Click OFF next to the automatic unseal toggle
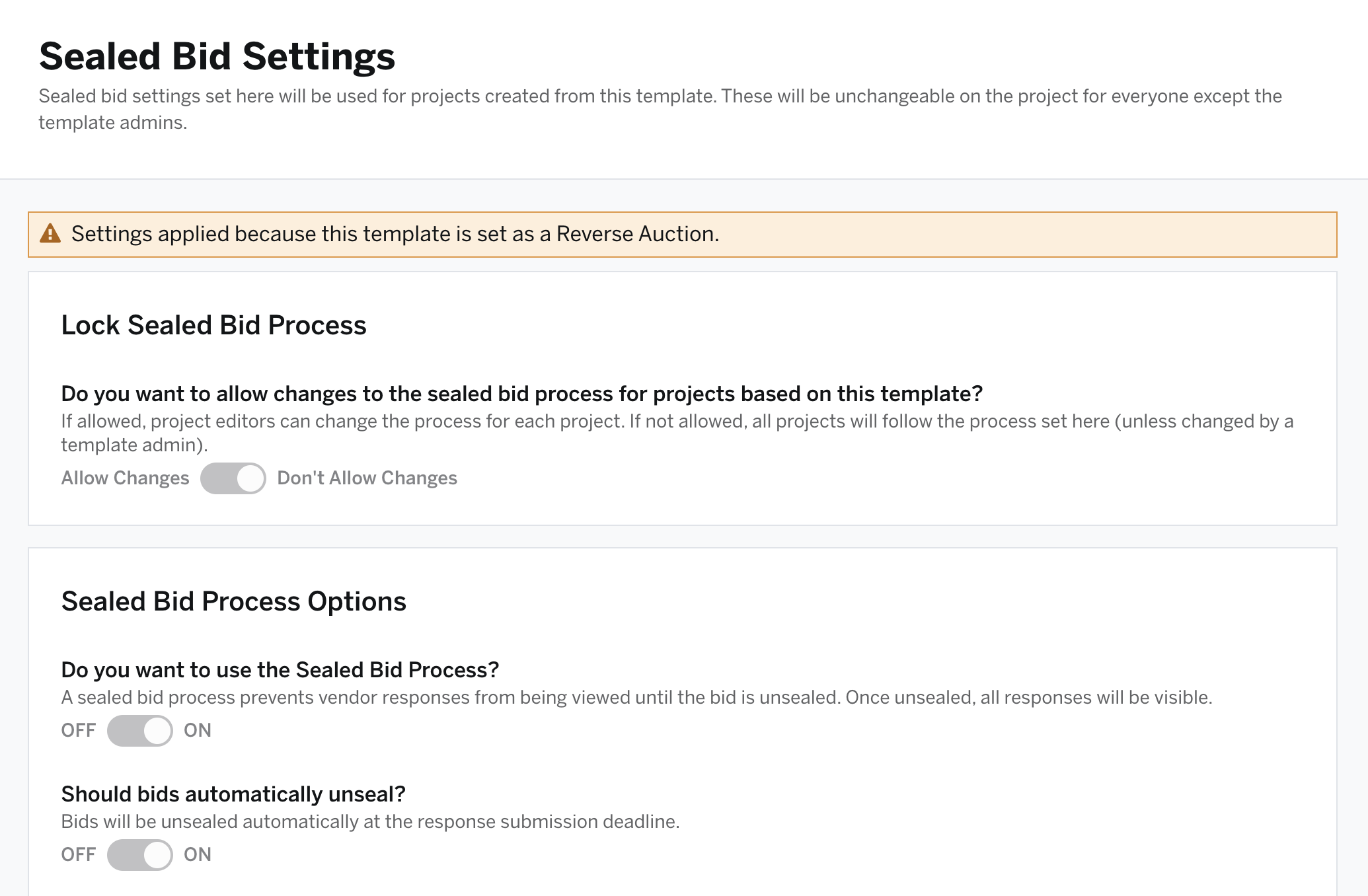The height and width of the screenshot is (896, 1368). [x=79, y=854]
